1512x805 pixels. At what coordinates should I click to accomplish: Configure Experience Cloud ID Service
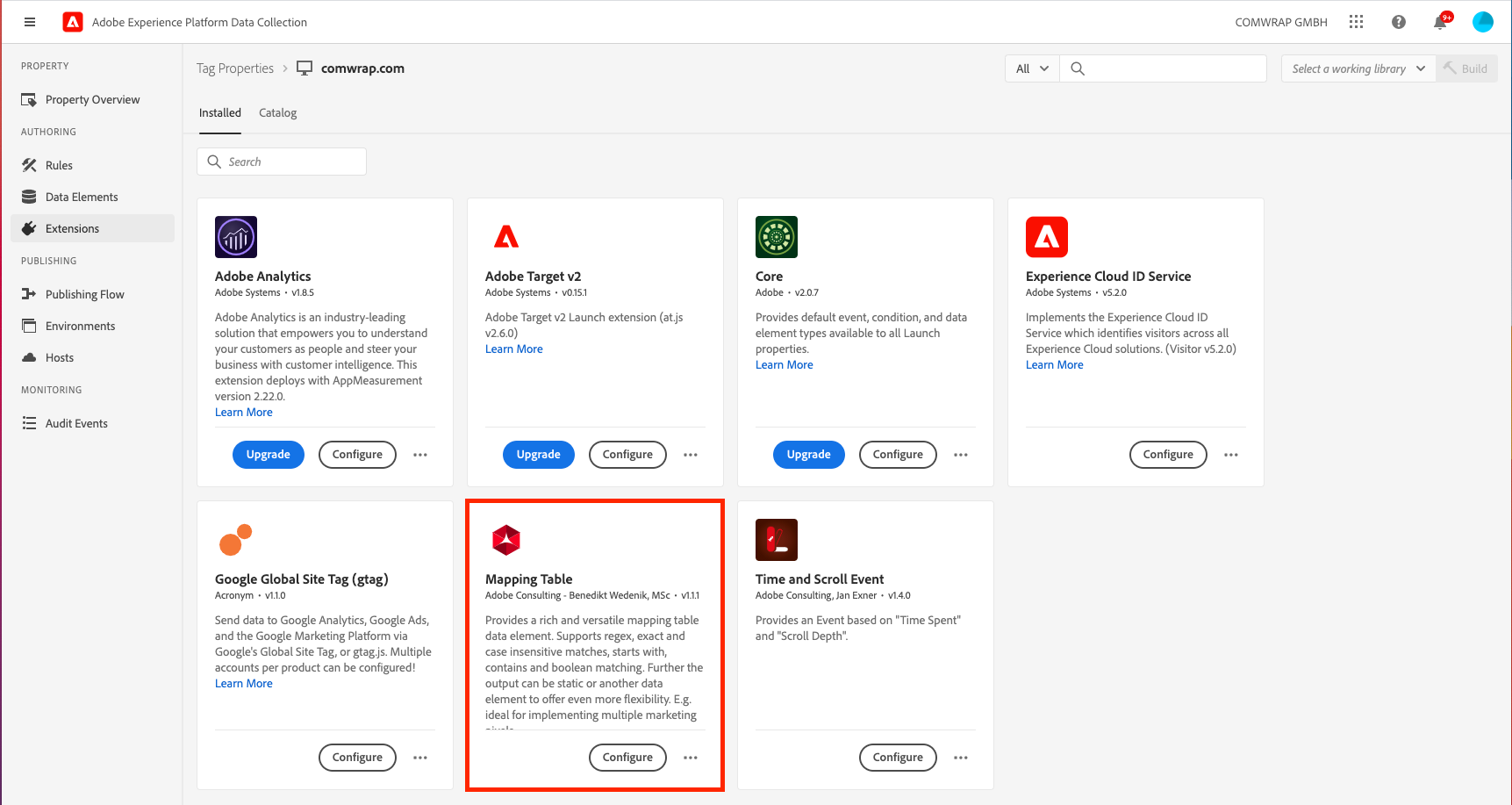pos(1168,455)
